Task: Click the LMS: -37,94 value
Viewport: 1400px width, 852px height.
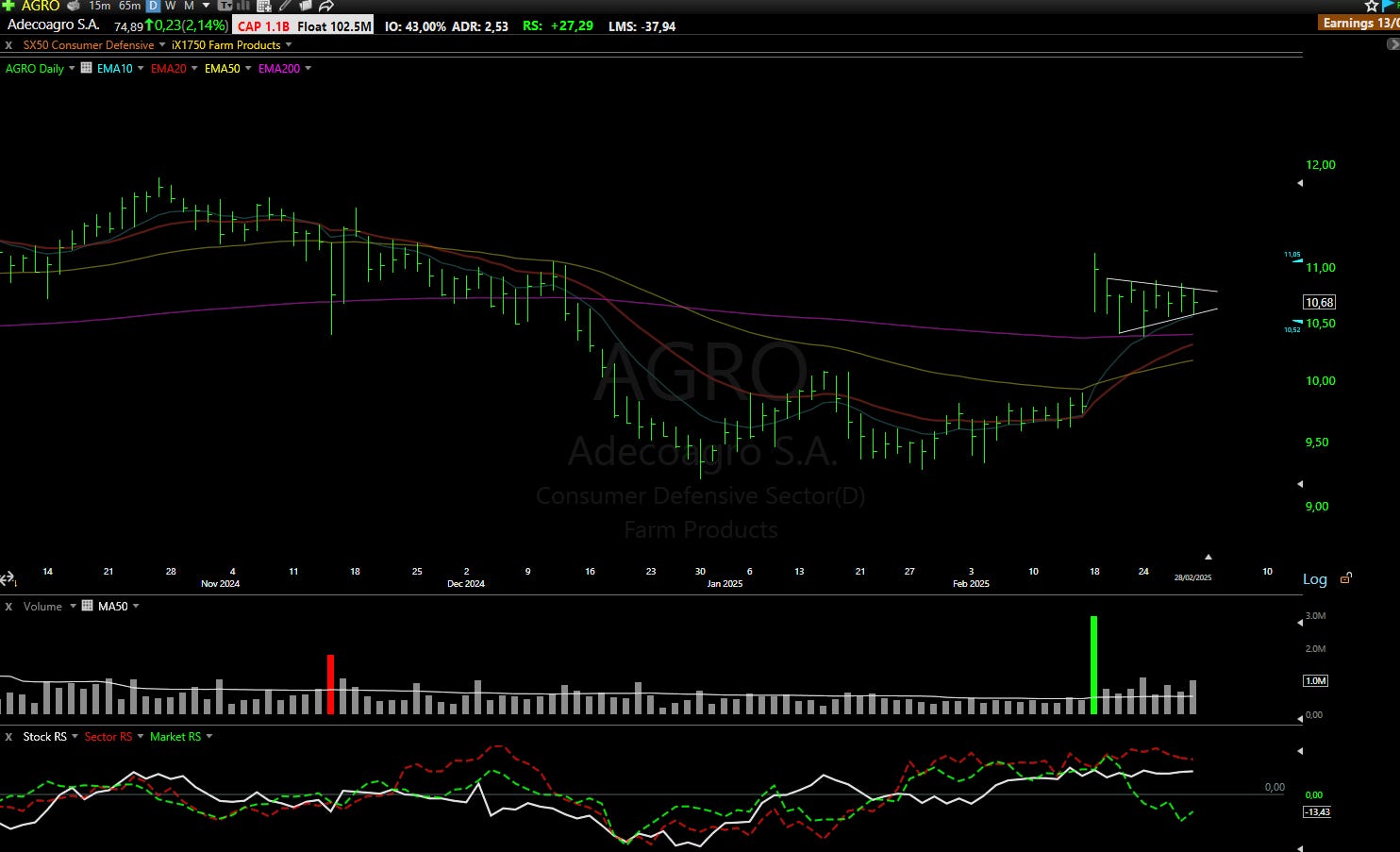Action: pyautogui.click(x=642, y=26)
